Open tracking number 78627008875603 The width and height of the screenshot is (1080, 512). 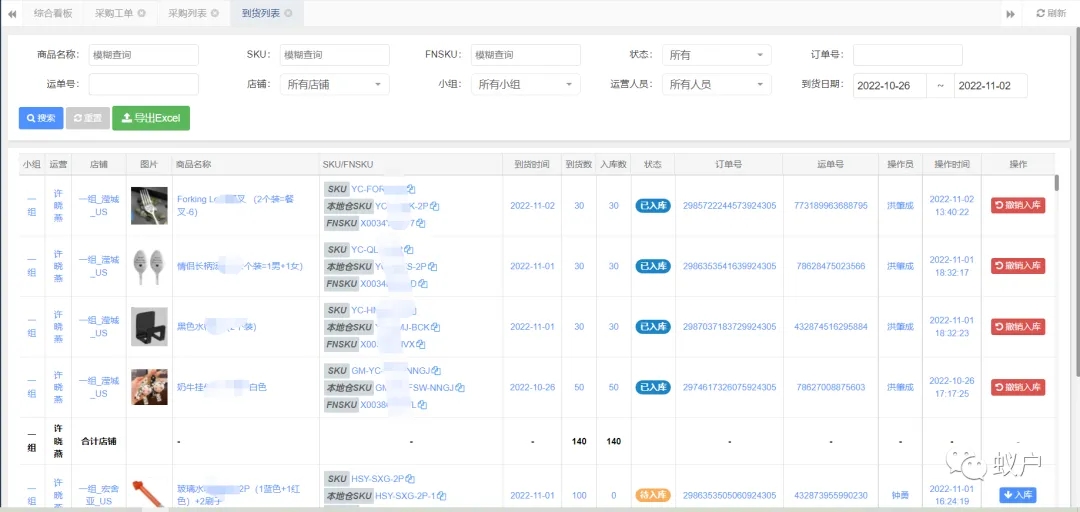click(831, 387)
